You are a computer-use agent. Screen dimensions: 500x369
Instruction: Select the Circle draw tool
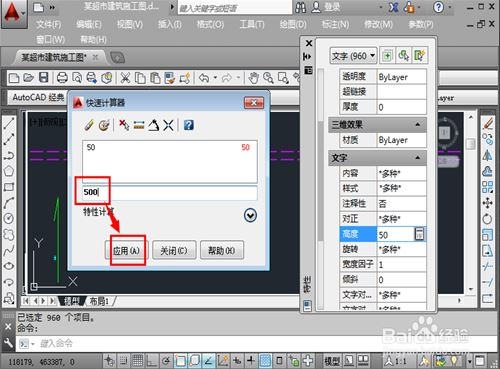pyautogui.click(x=9, y=218)
